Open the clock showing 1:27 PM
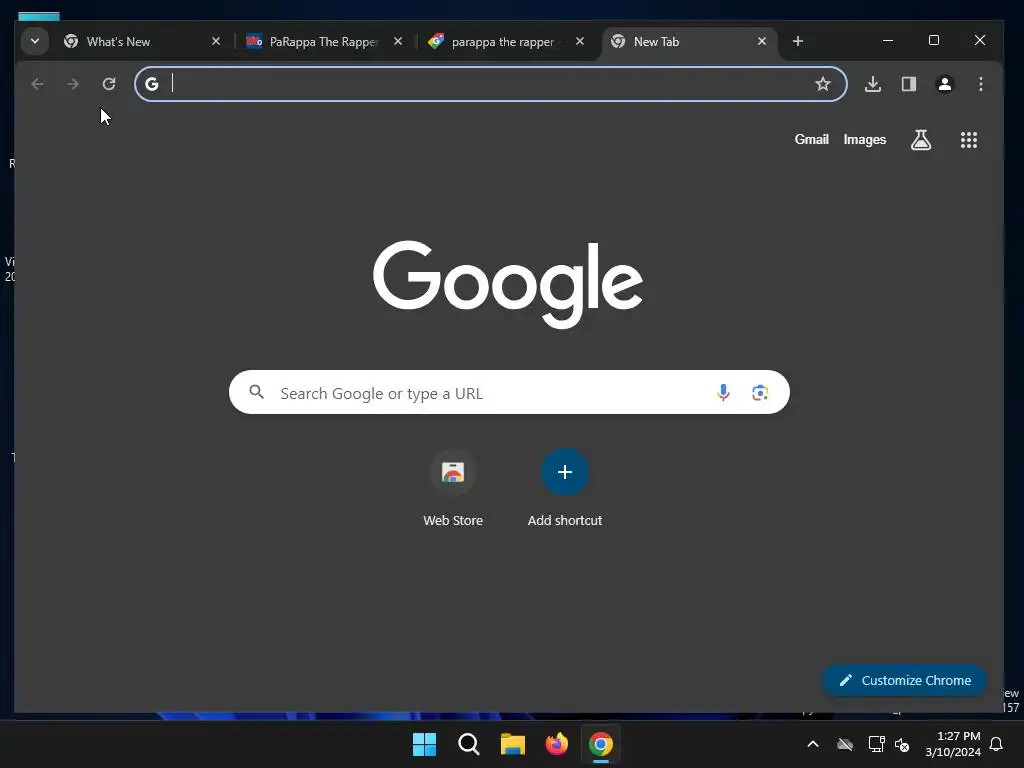 [x=953, y=744]
